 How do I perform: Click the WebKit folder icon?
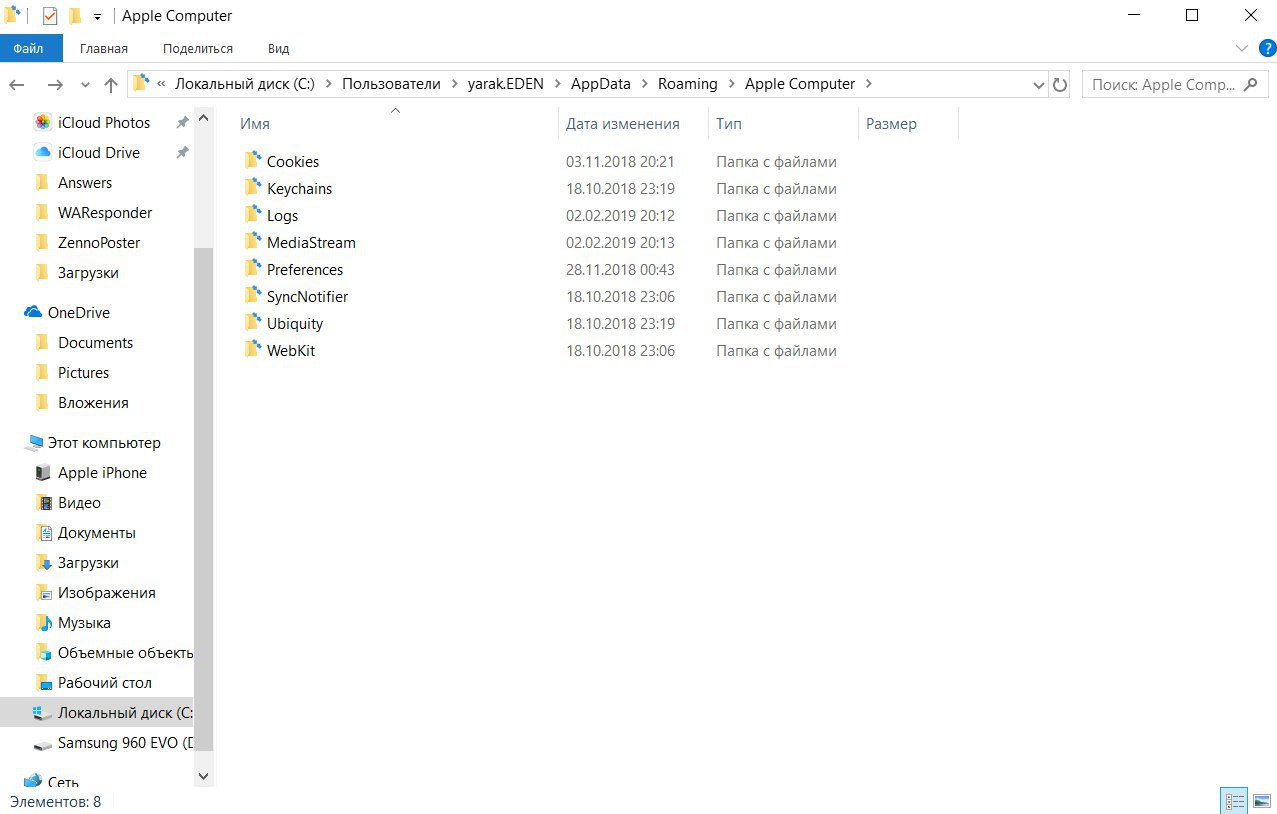coord(252,349)
